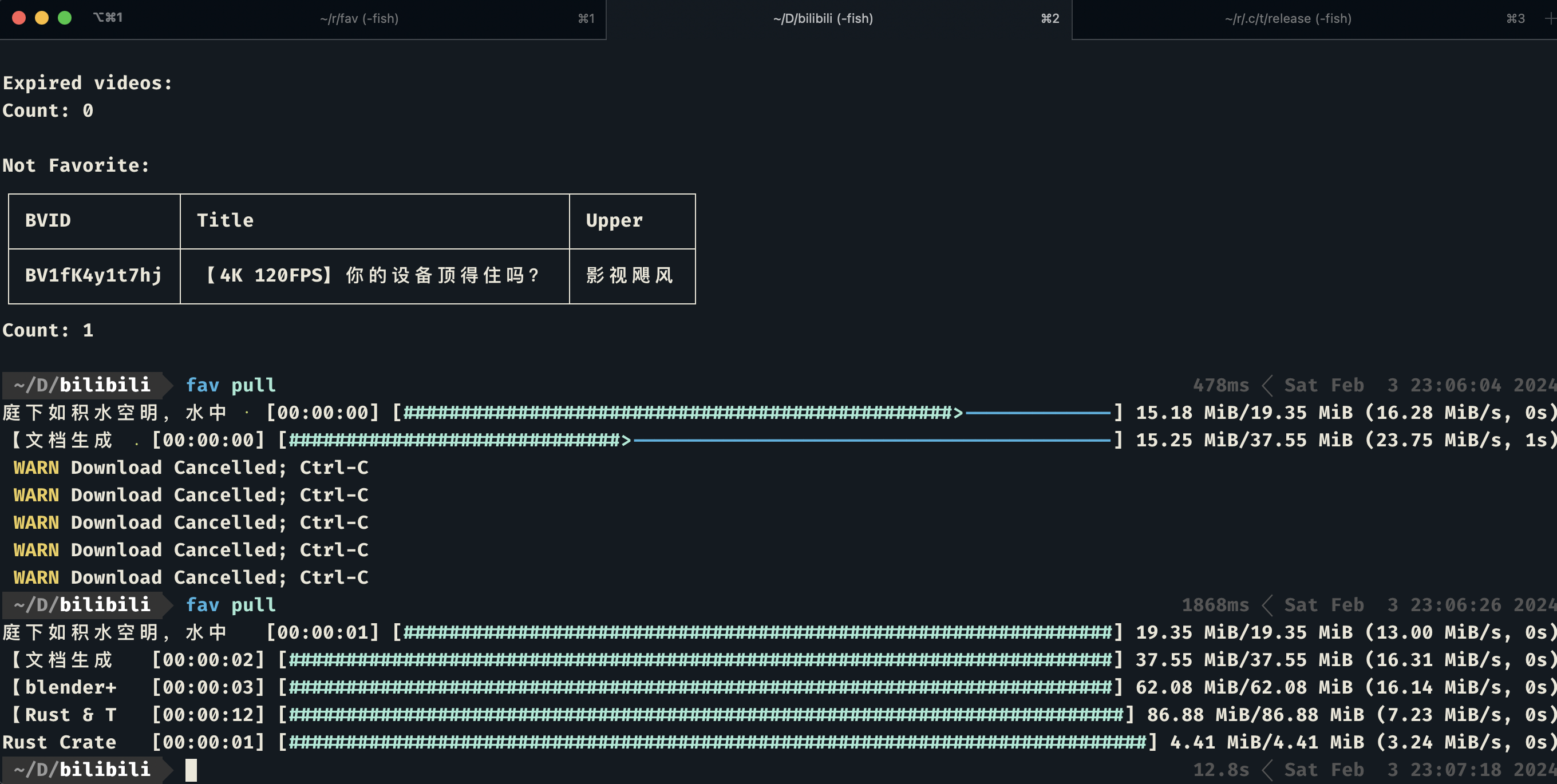Click the BV1fK4y1t7hj BVID cell
Screen dimensions: 1557x784
coord(93,276)
